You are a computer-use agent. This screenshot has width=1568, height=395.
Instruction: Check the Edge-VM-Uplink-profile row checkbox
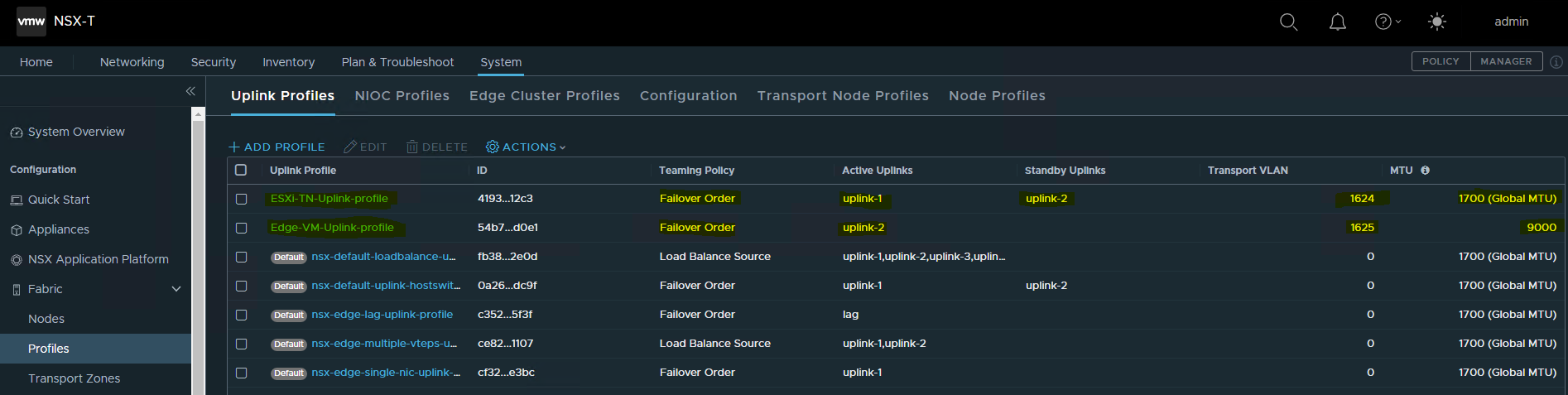tap(242, 228)
